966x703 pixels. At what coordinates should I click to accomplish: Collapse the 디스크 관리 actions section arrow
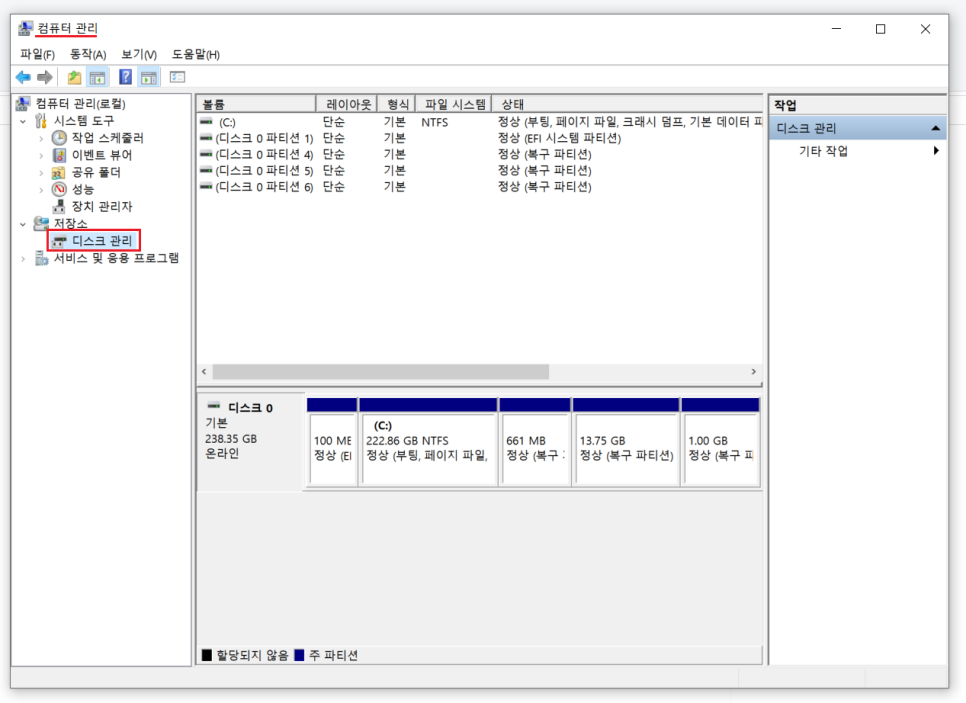[935, 128]
